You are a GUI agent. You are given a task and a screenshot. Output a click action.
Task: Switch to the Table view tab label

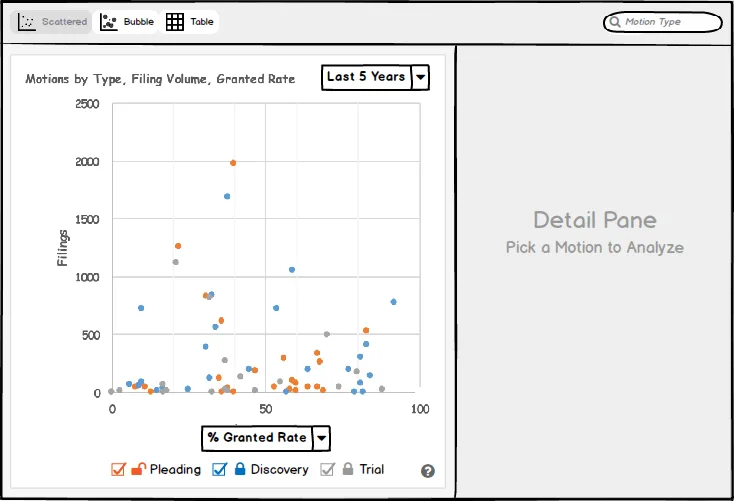coord(202,22)
